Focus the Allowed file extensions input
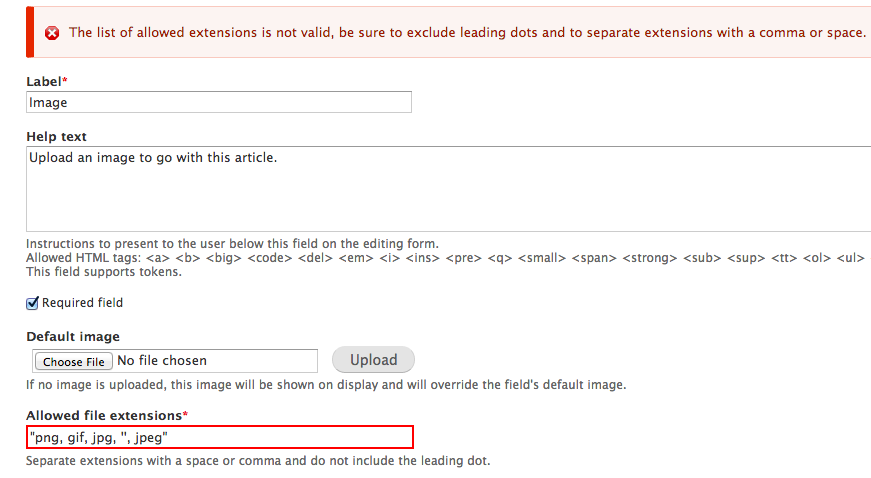Image resolution: width=871 pixels, height=478 pixels. tap(219, 437)
